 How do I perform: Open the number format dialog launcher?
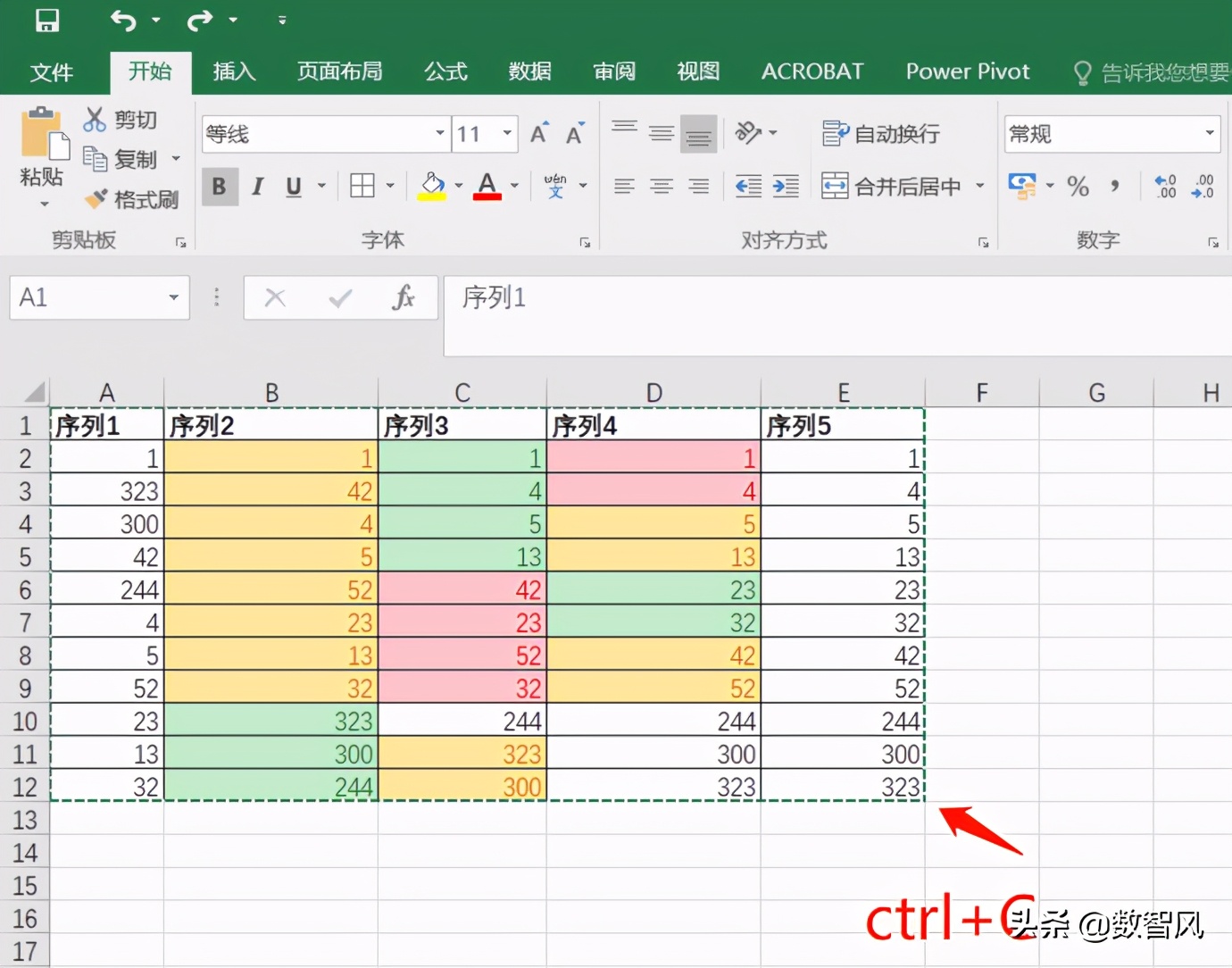pyautogui.click(x=1213, y=242)
